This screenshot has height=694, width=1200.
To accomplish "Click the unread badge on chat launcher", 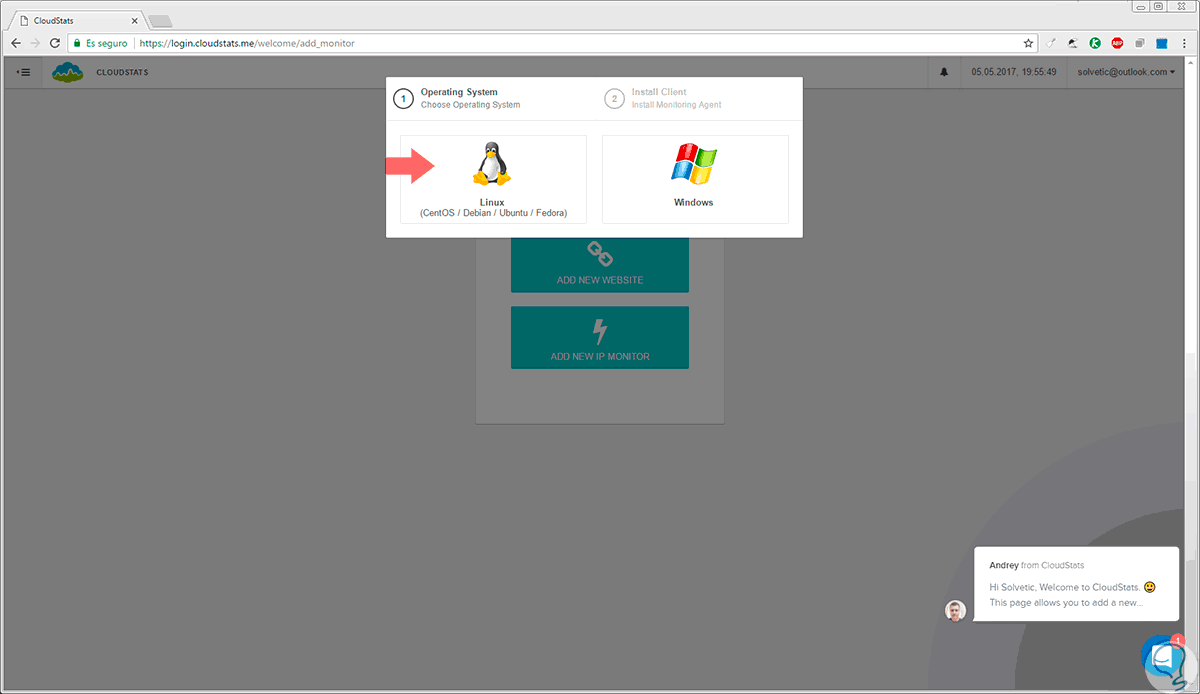I will [1178, 640].
